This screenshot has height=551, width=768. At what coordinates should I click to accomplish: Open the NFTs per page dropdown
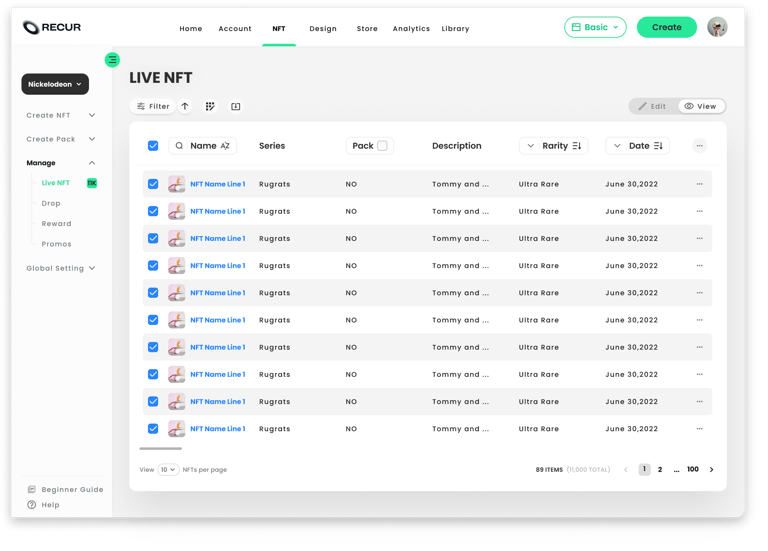pyautogui.click(x=168, y=469)
